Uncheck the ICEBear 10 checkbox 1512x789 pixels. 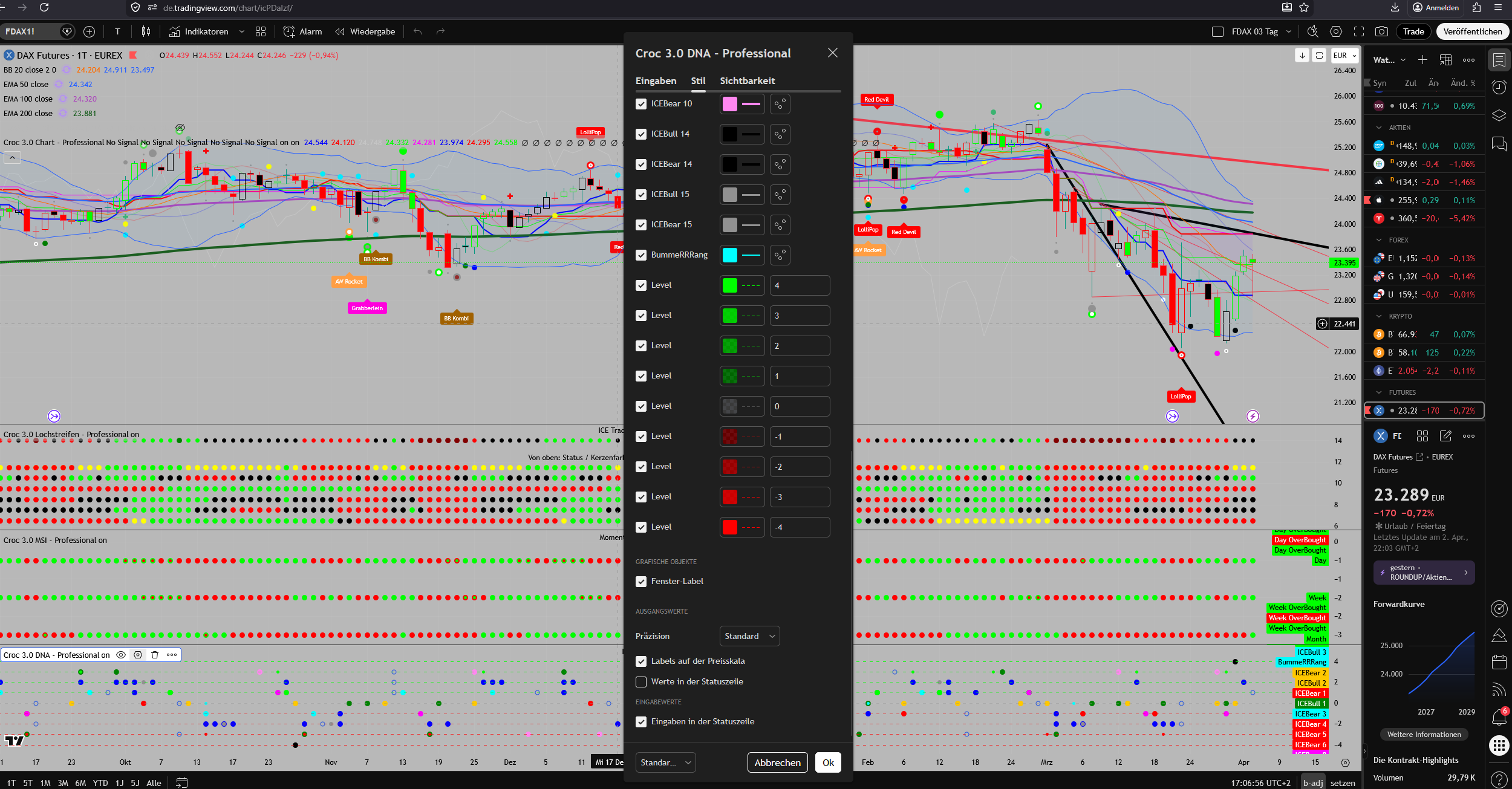641,104
